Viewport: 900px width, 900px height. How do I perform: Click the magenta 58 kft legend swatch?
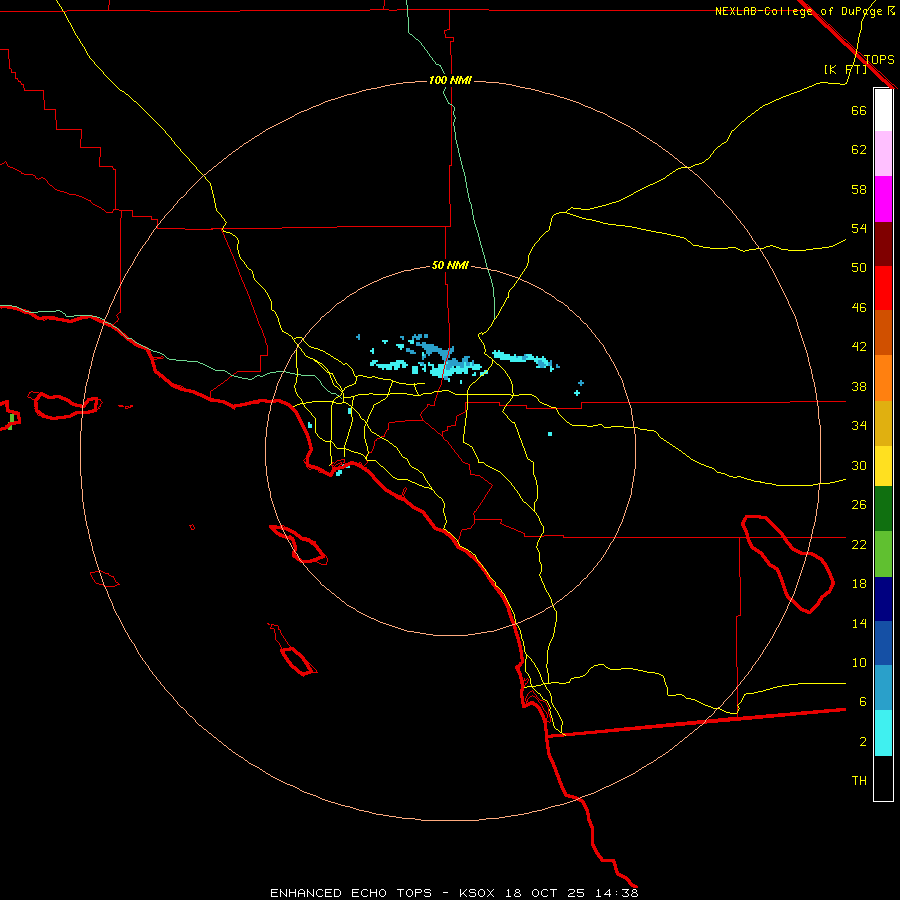pyautogui.click(x=883, y=199)
